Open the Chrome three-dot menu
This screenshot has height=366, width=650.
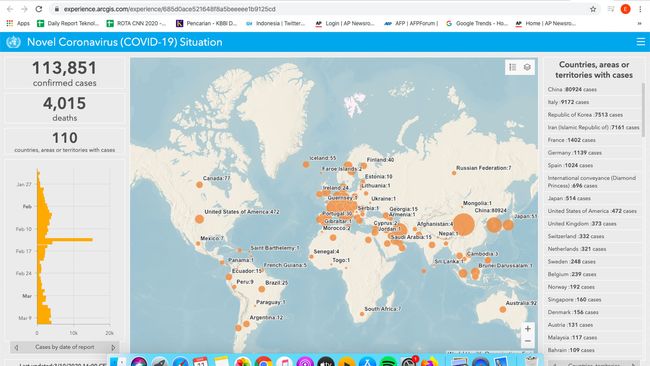tap(640, 9)
